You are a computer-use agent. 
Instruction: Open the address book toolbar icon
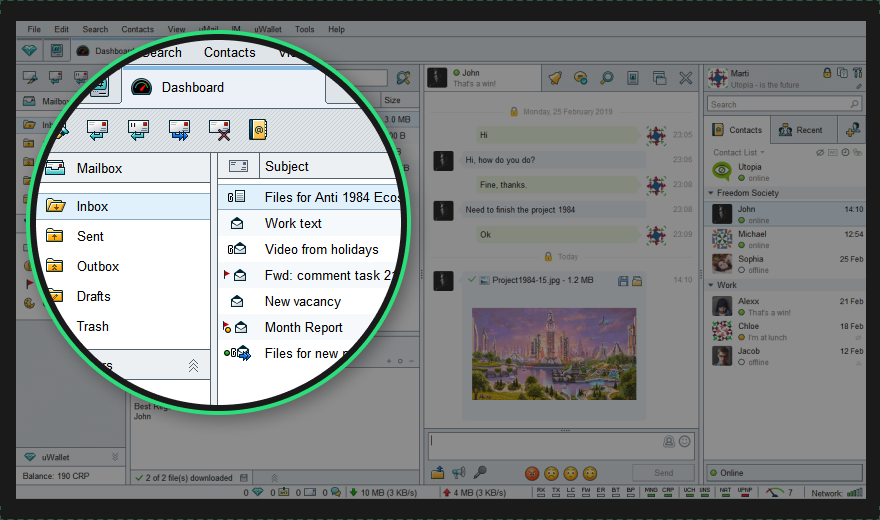(x=258, y=130)
